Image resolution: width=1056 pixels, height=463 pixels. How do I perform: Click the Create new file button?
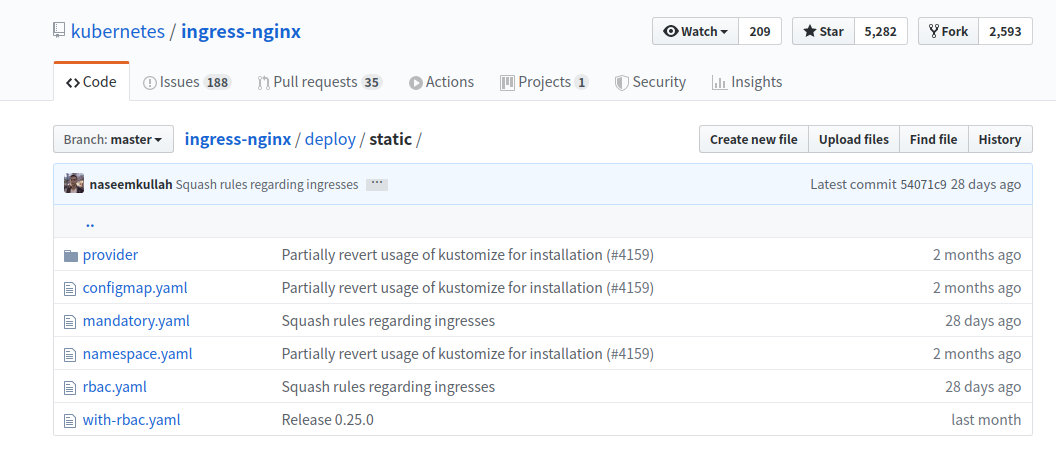click(x=754, y=140)
